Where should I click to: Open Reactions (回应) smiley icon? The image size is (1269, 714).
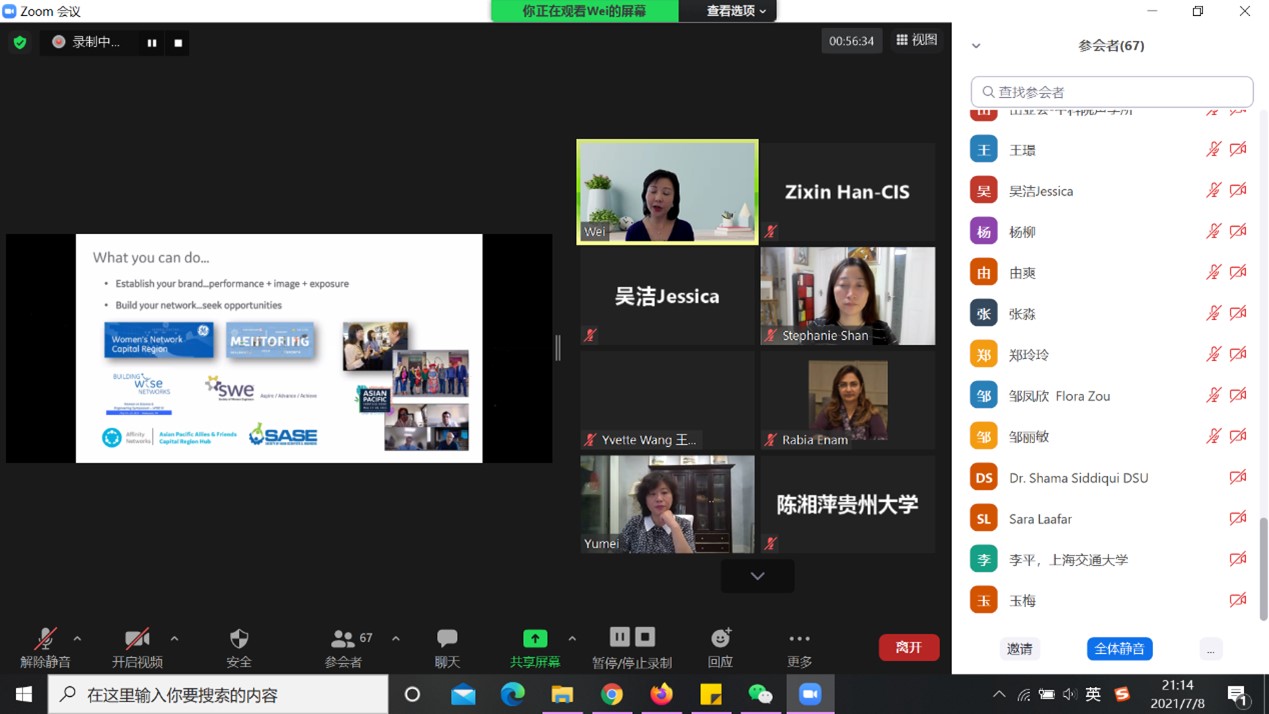pyautogui.click(x=720, y=639)
